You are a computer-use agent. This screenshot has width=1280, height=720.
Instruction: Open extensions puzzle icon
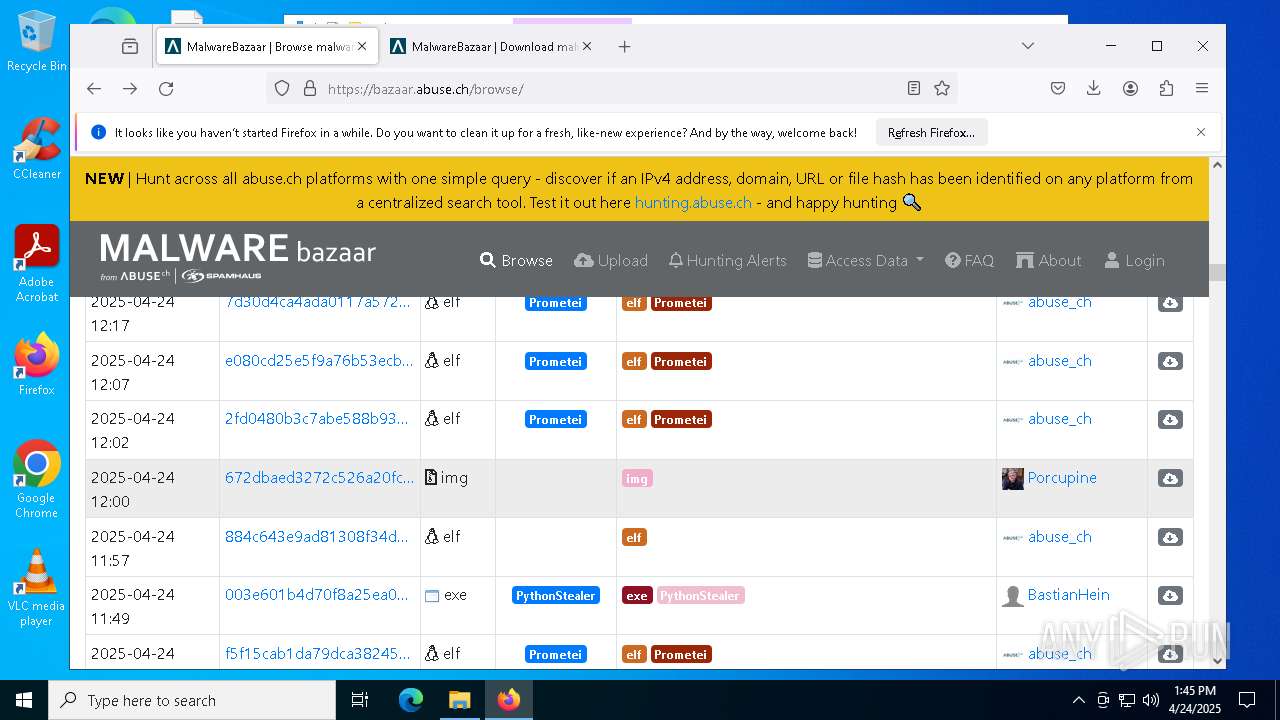[1166, 88]
